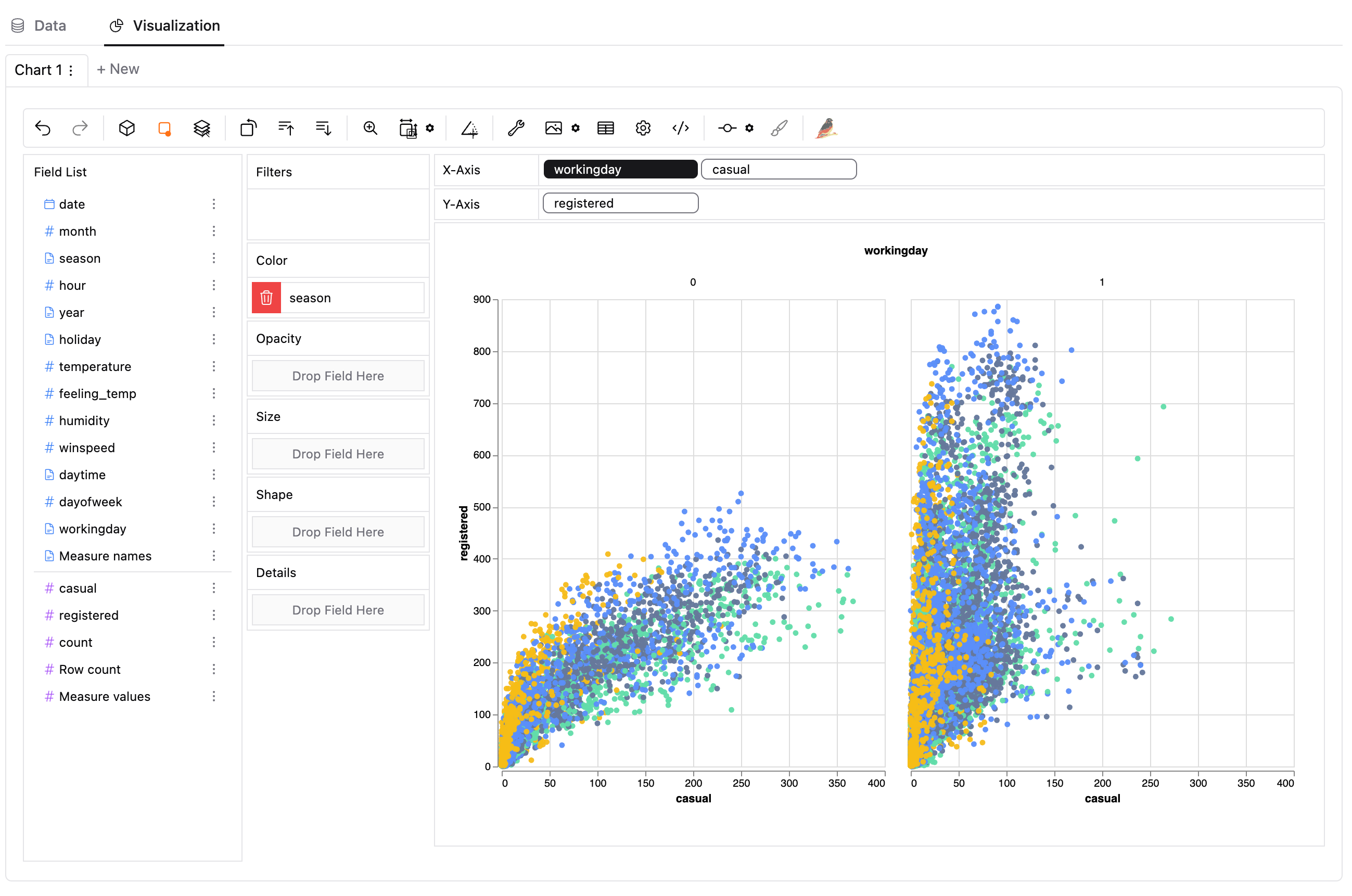Undo the last chart change

(x=43, y=128)
